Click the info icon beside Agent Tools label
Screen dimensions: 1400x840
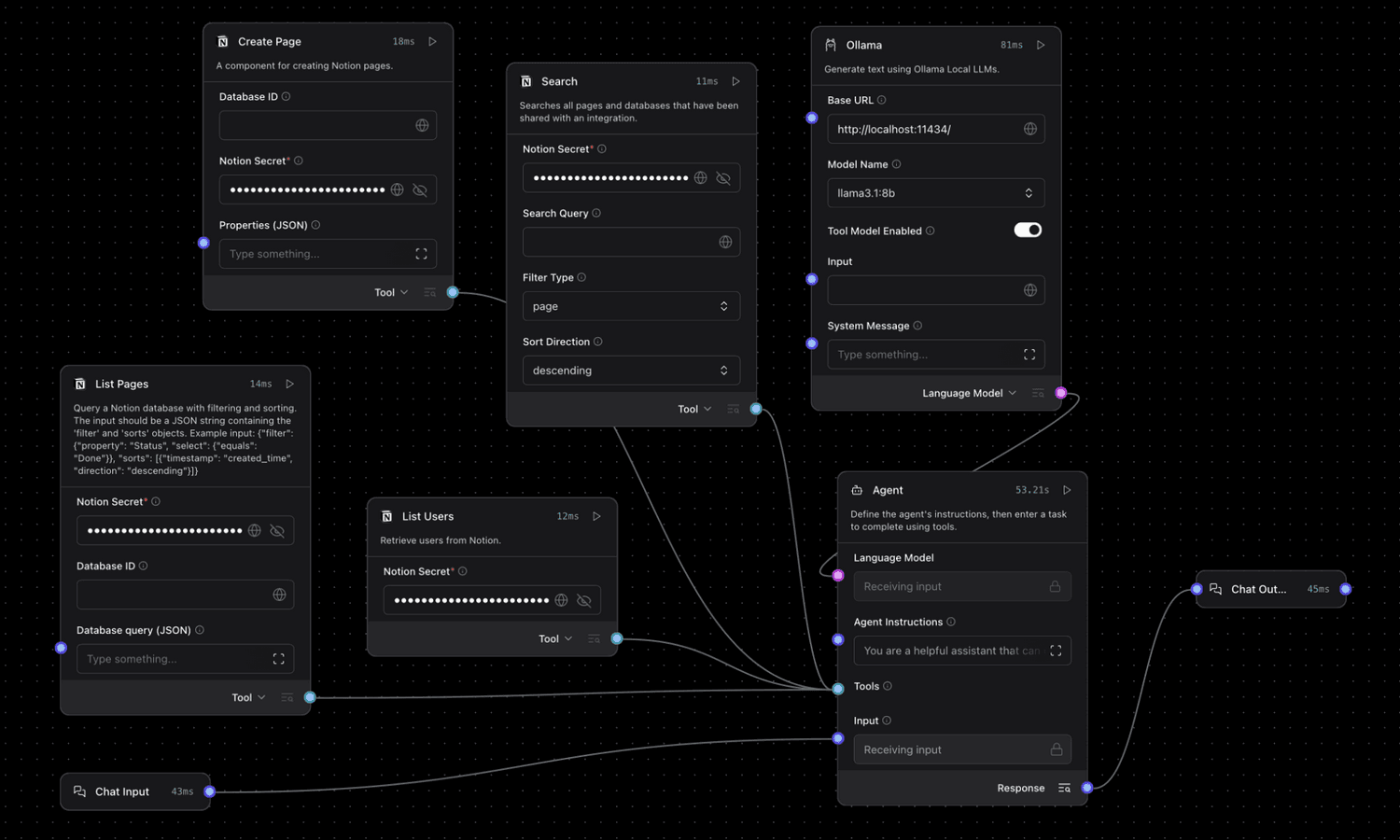pos(888,686)
